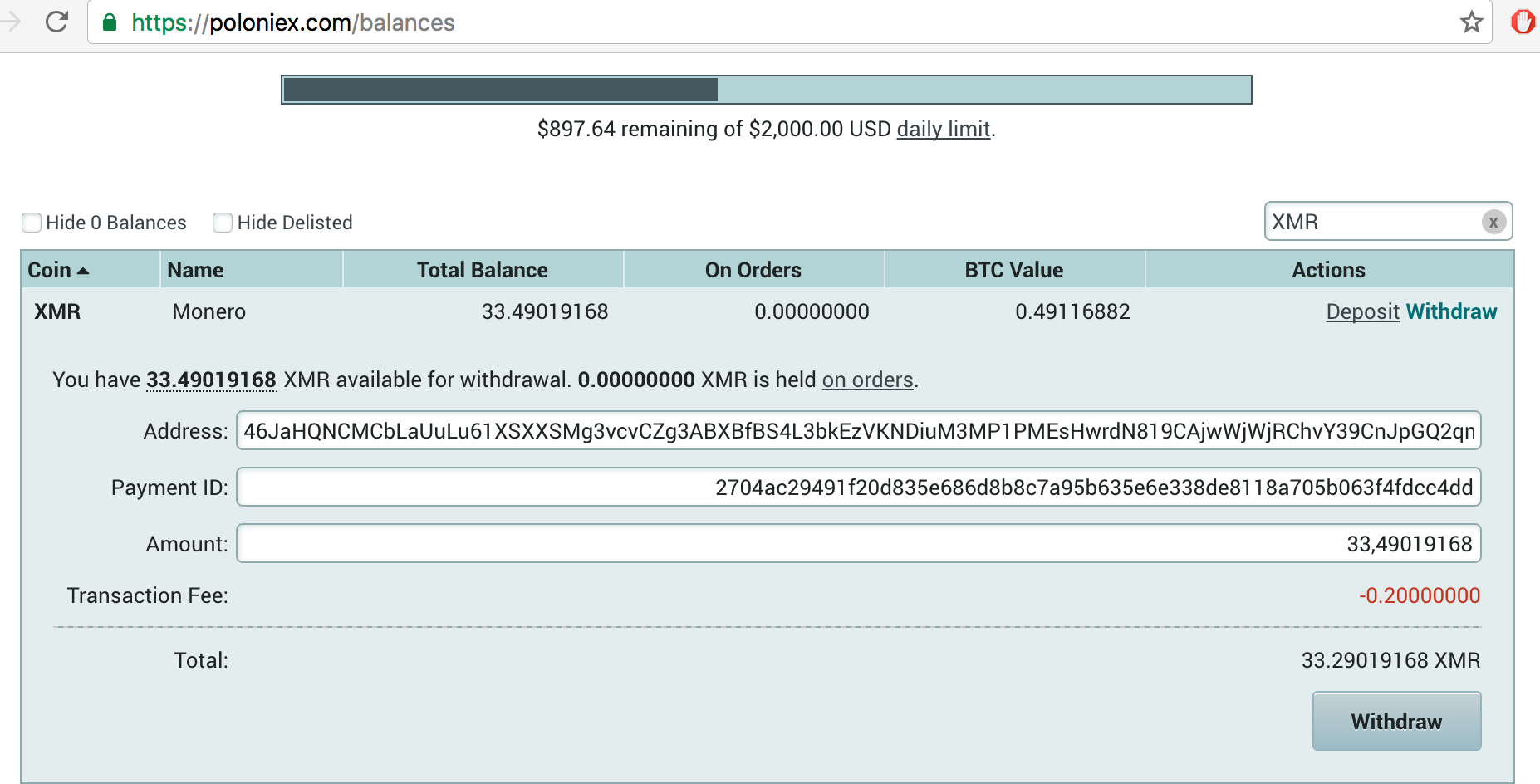Bookmark this page with the star icon
The width and height of the screenshot is (1540, 784).
(x=1471, y=22)
